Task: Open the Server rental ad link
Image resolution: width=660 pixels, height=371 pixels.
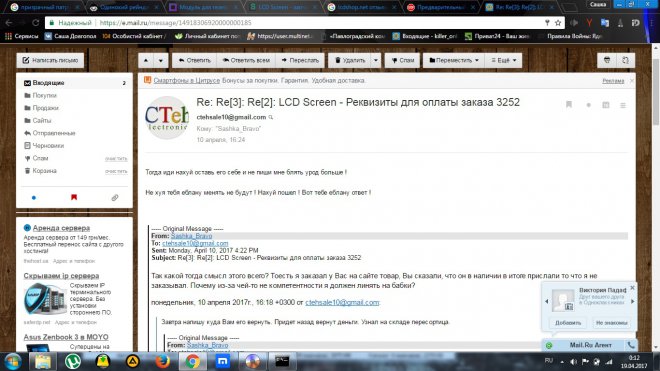Action: pyautogui.click(x=61, y=228)
